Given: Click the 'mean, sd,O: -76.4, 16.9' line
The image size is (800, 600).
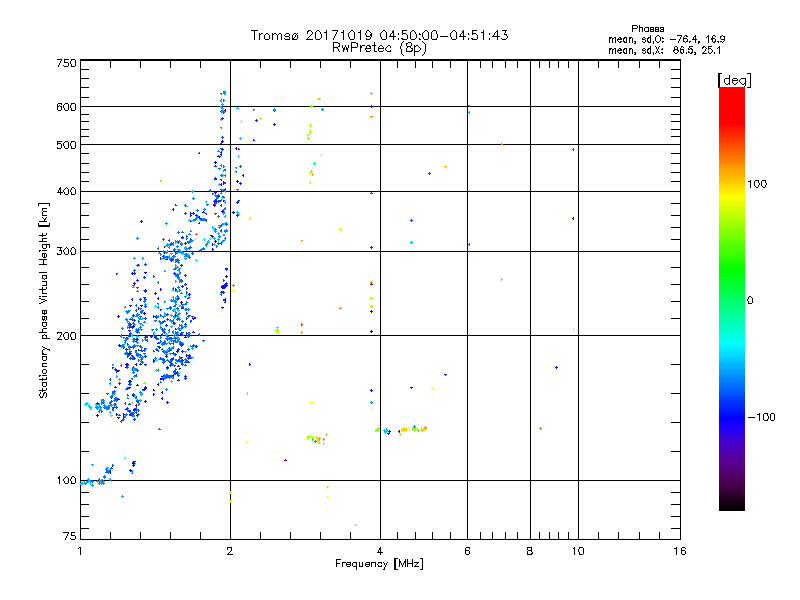Looking at the screenshot, I should click(x=666, y=39).
